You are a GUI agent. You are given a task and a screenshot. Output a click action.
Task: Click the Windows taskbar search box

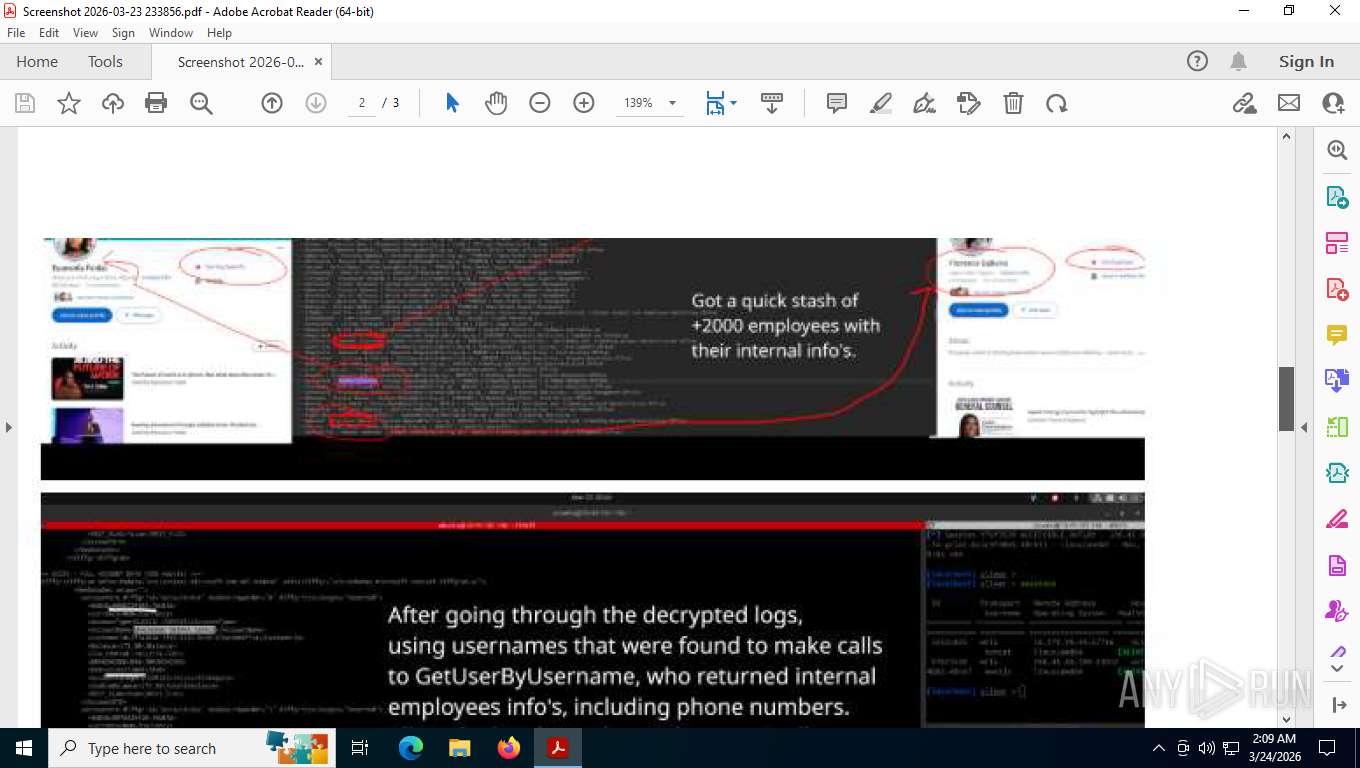[193, 748]
